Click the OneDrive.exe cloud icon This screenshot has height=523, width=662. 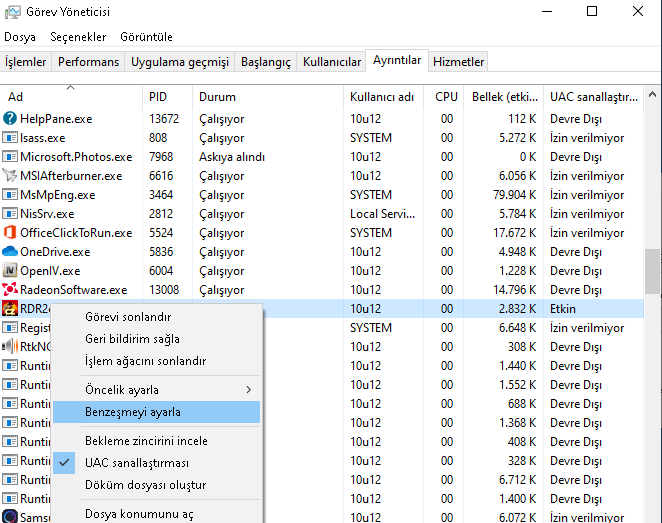click(x=10, y=252)
